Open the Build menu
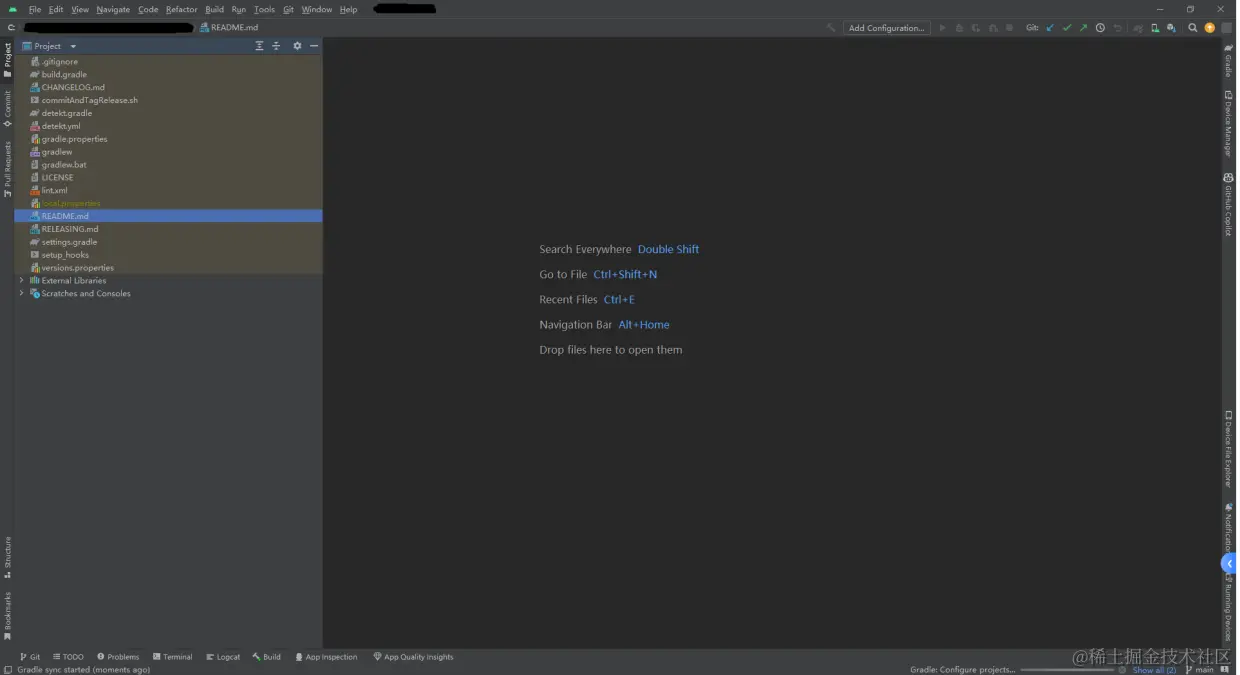 point(215,9)
